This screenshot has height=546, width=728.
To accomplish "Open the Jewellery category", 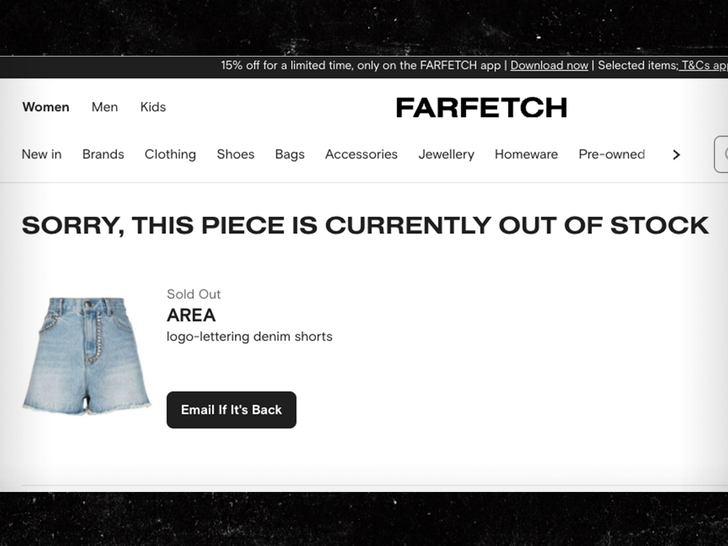I will click(446, 154).
